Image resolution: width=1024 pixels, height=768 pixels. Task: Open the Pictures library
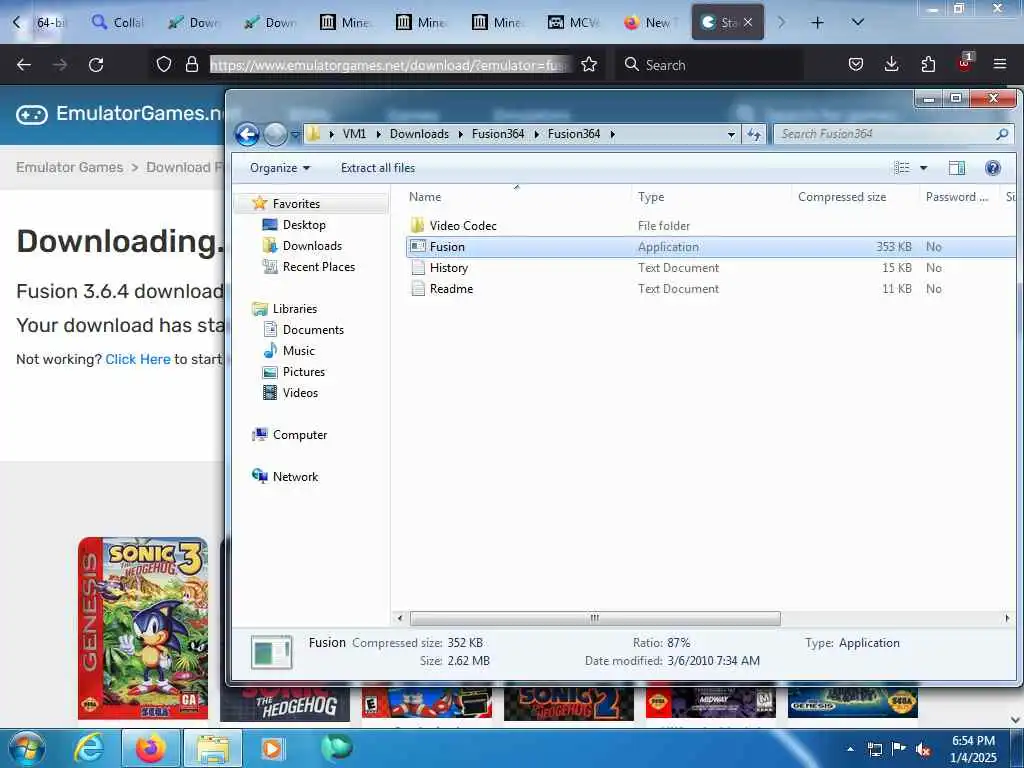[304, 372]
